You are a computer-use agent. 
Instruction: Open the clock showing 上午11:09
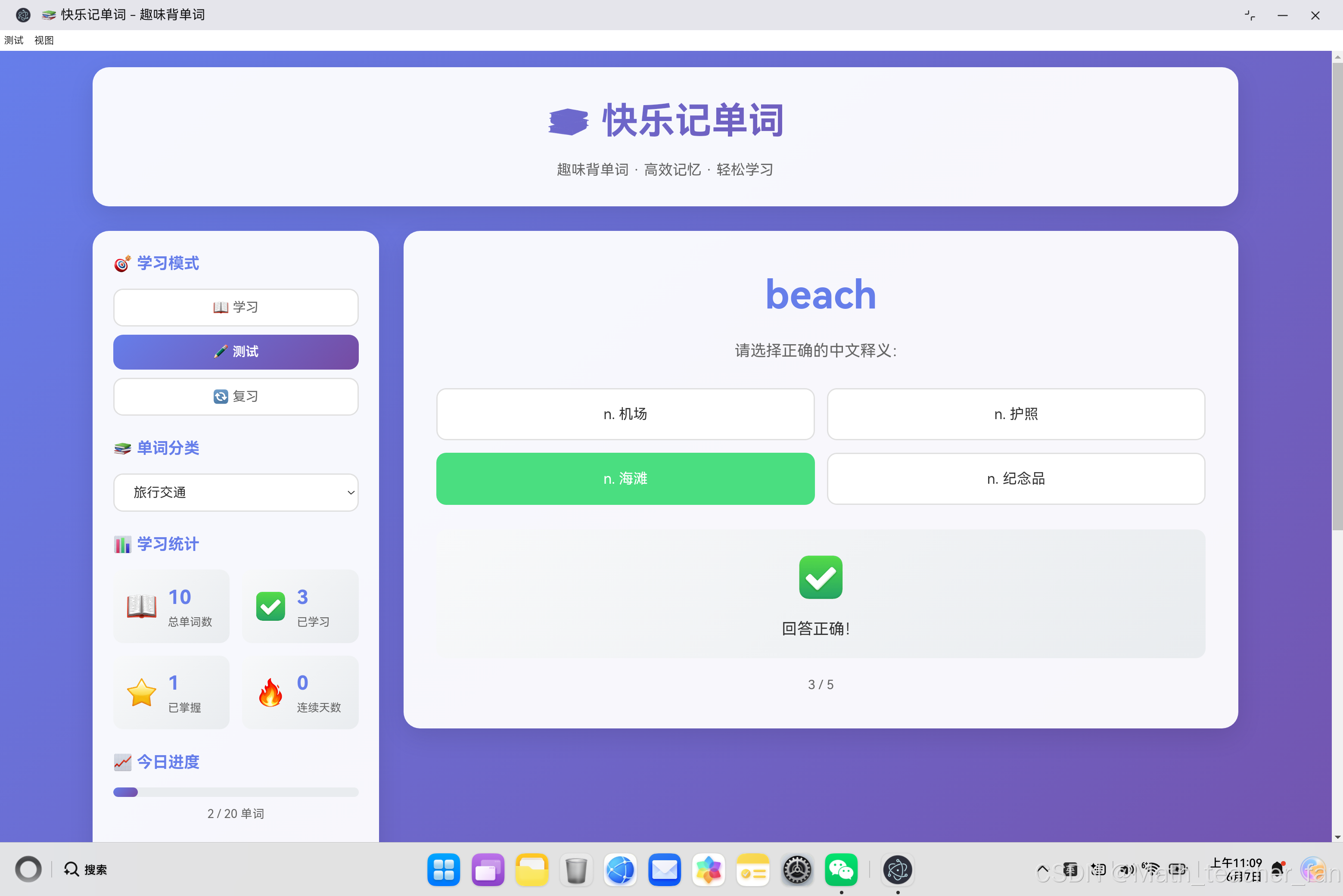pos(1236,869)
